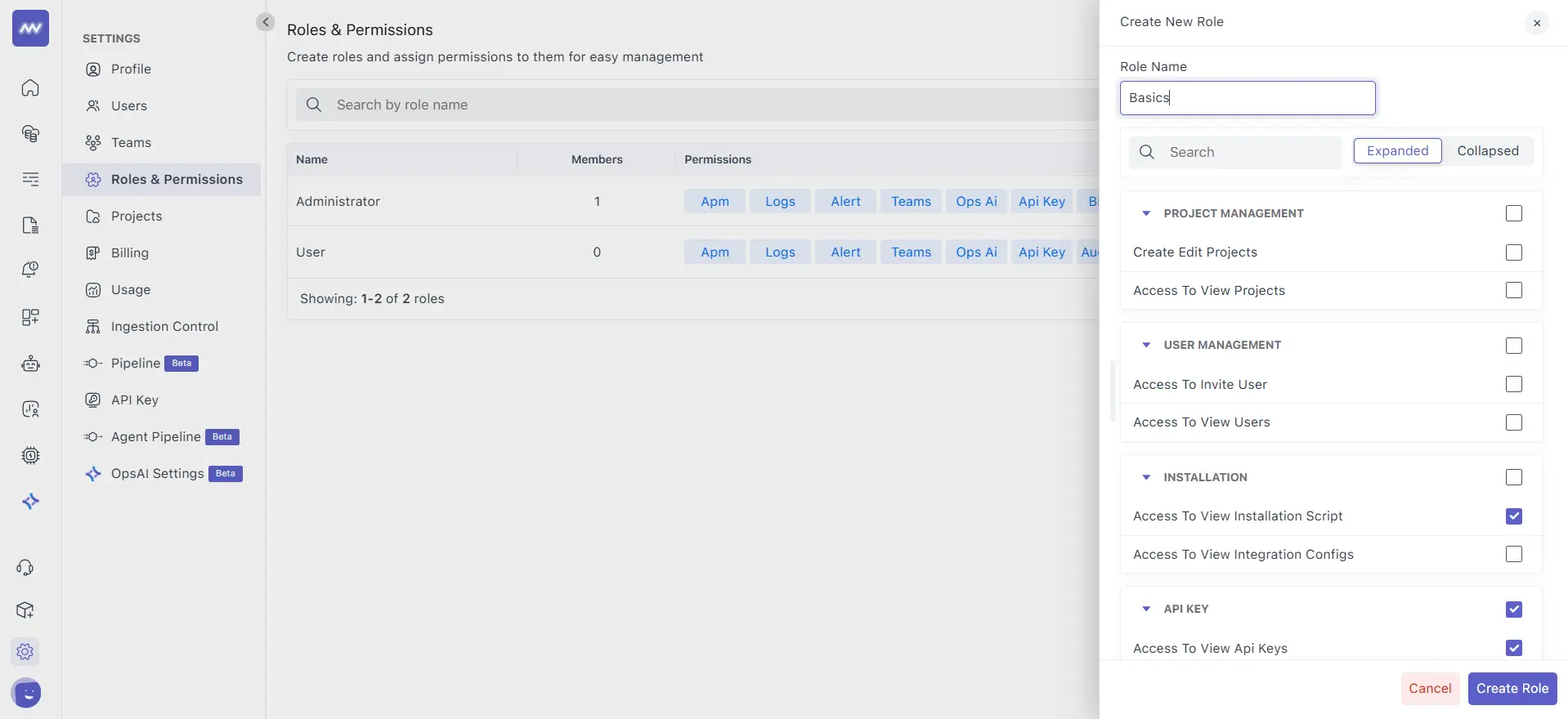The width and height of the screenshot is (1568, 719).
Task: Click the OpsAI sparkle icon in left rail
Action: (30, 501)
